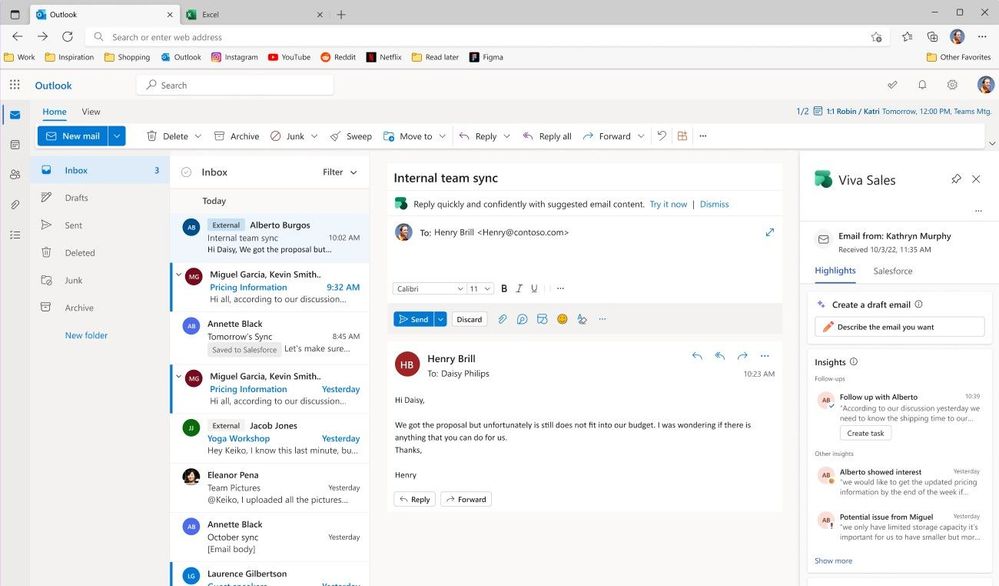Viewport: 999px width, 586px height.
Task: Discard the reply draft
Action: pos(469,319)
